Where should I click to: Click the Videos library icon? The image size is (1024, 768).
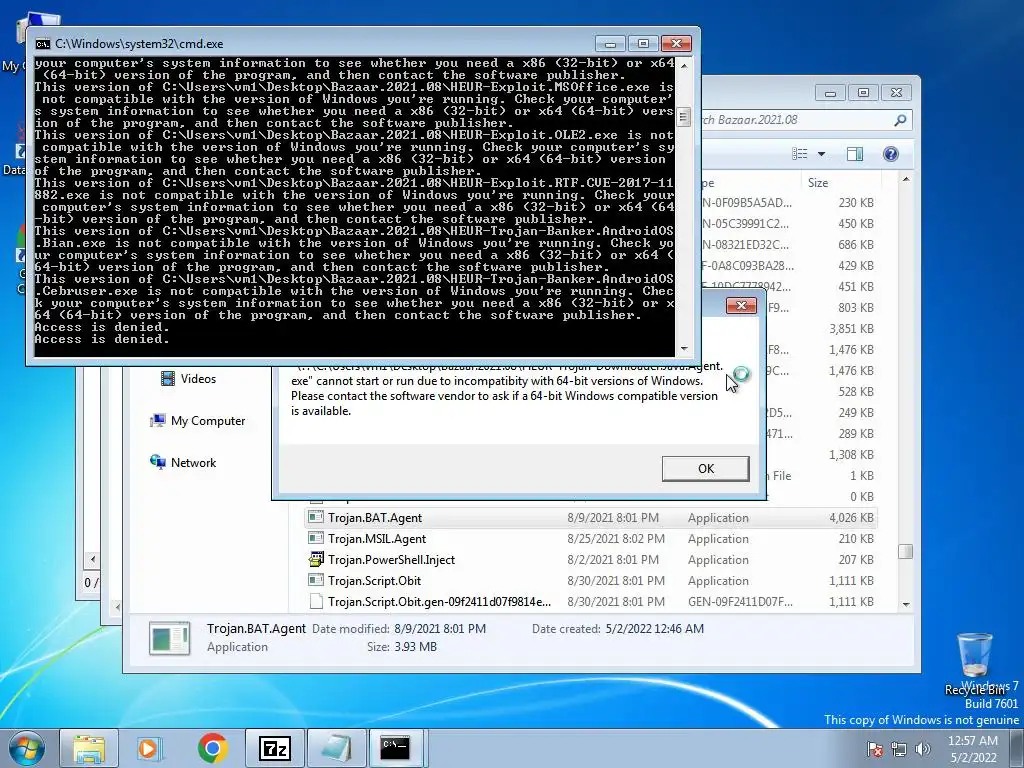pyautogui.click(x=168, y=379)
